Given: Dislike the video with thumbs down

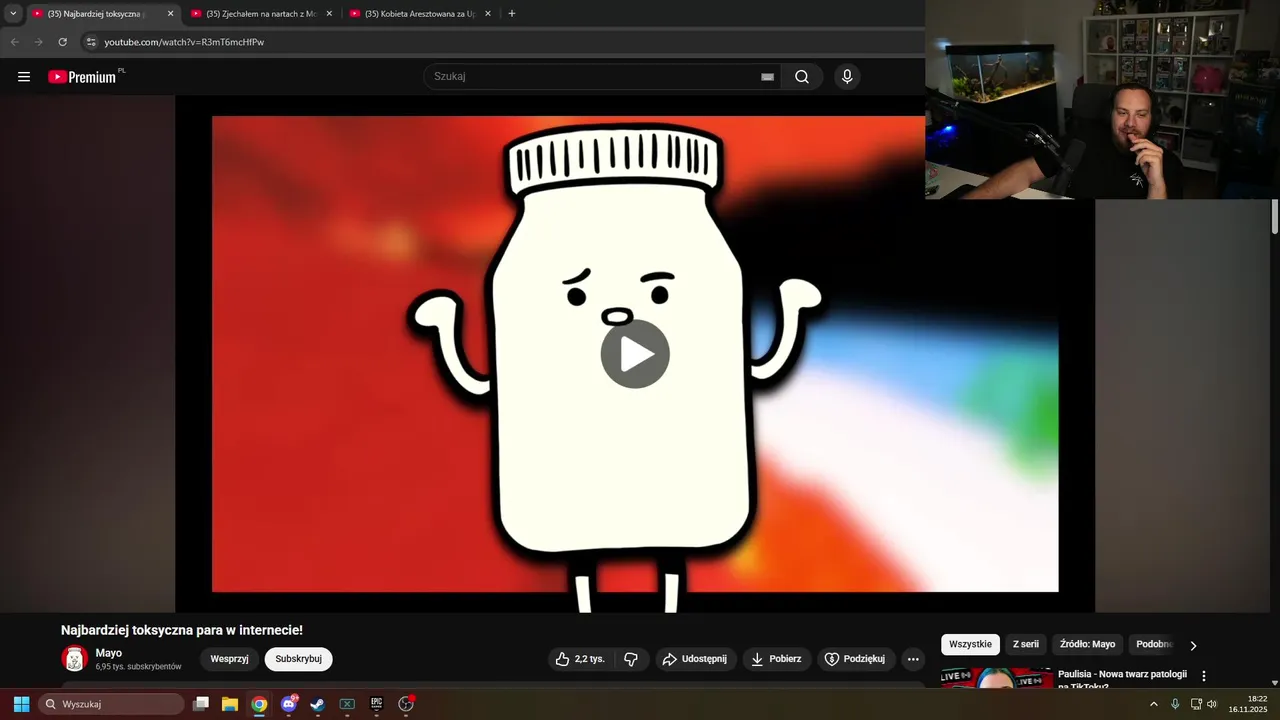Looking at the screenshot, I should coord(631,659).
